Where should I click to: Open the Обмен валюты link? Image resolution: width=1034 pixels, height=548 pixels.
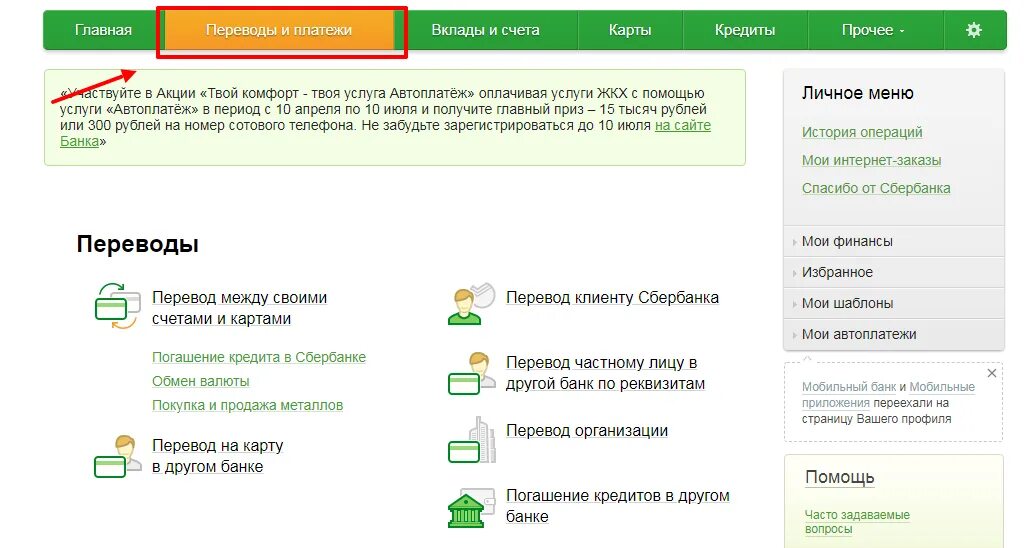pyautogui.click(x=200, y=381)
